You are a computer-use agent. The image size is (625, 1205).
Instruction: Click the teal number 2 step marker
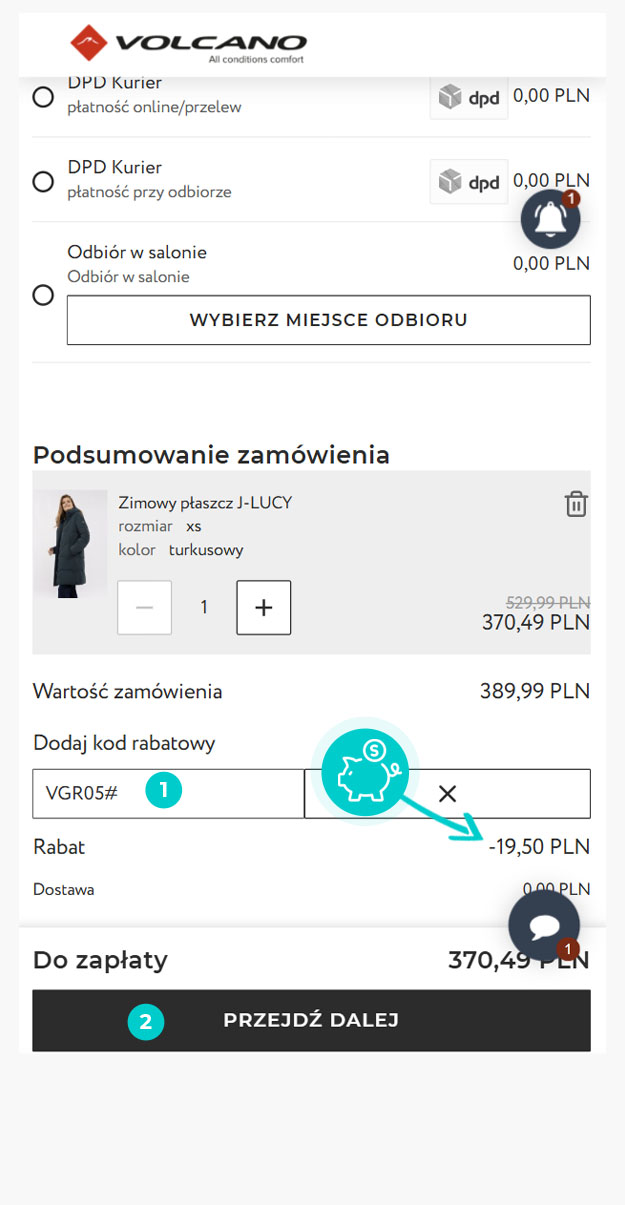pyautogui.click(x=146, y=1022)
